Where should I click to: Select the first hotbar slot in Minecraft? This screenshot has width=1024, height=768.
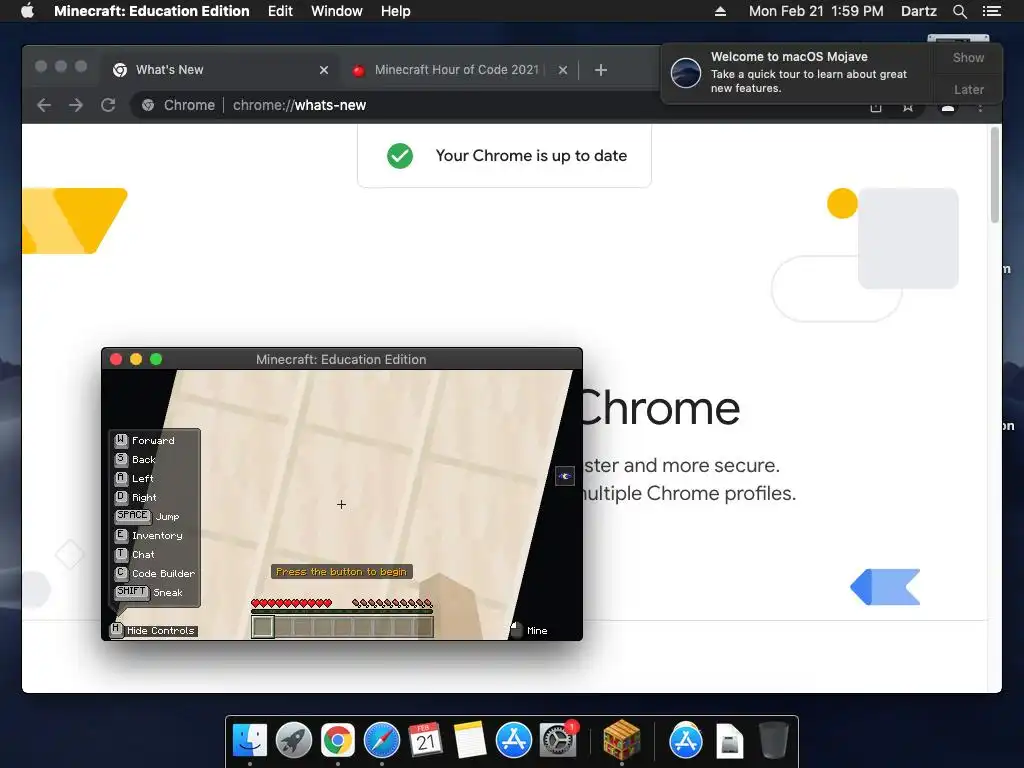click(x=263, y=626)
